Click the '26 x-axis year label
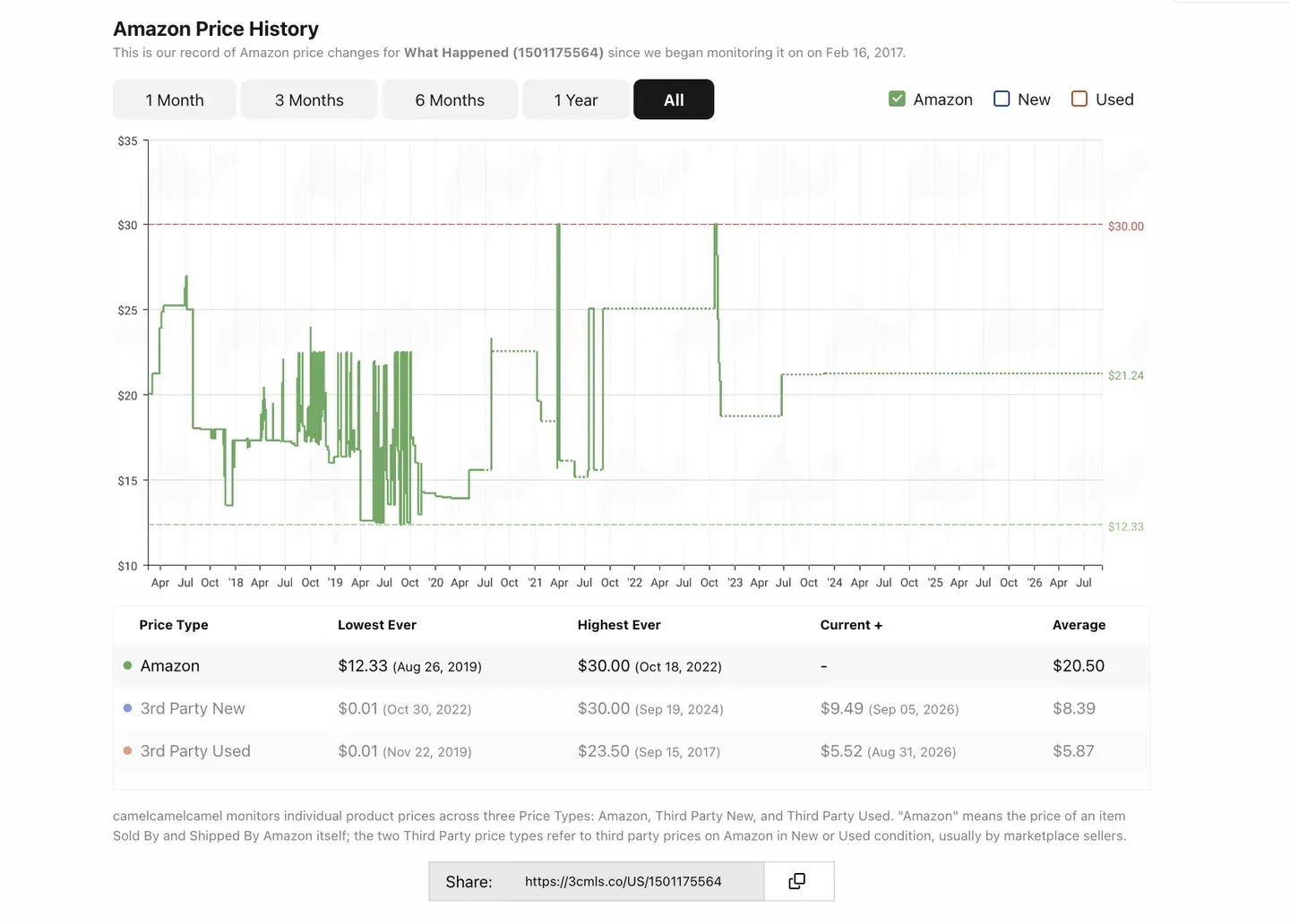 1035,583
